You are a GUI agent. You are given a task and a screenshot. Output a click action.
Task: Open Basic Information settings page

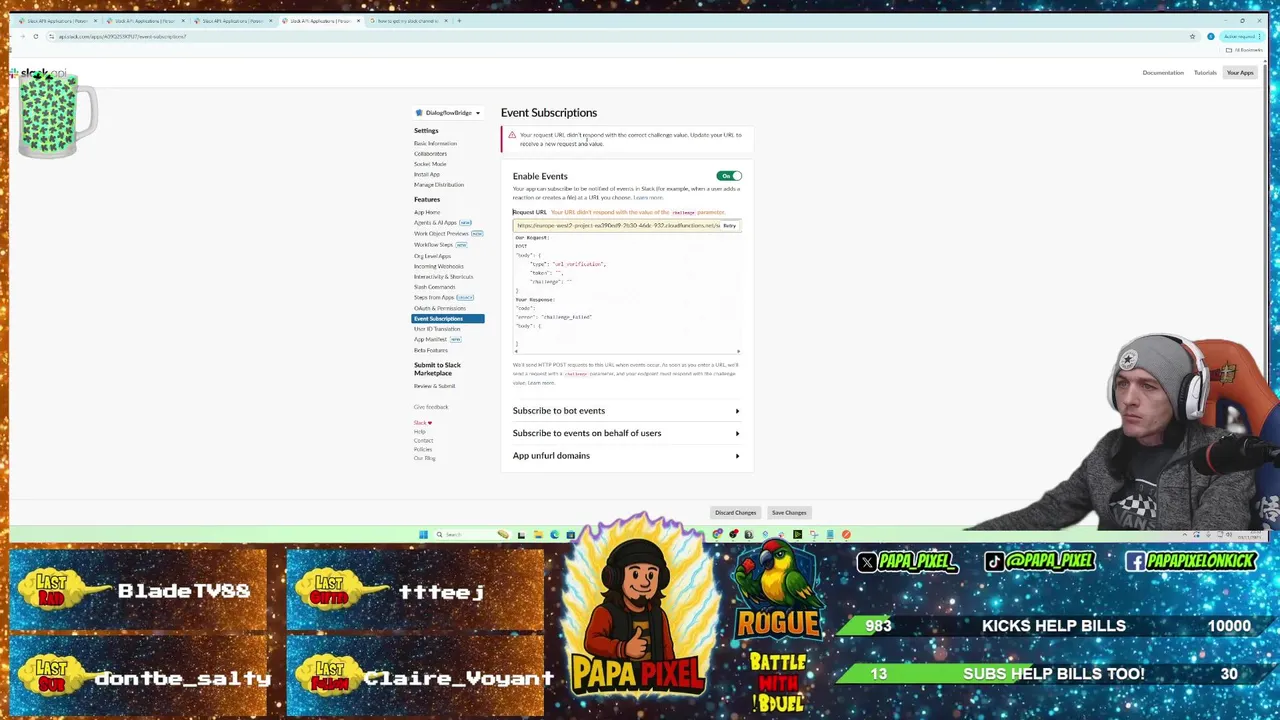pos(435,144)
